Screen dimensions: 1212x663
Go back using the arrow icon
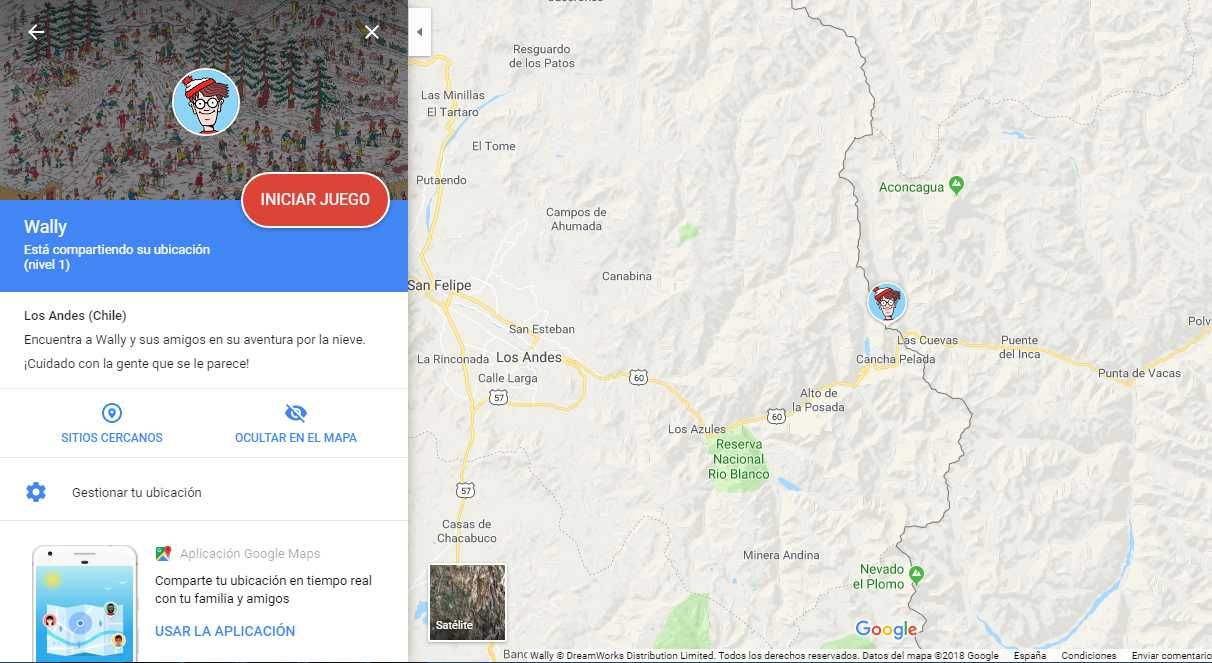pos(36,32)
